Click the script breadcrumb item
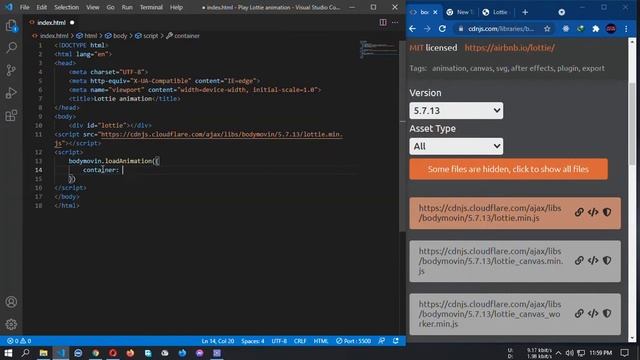The width and height of the screenshot is (640, 360). [x=146, y=36]
